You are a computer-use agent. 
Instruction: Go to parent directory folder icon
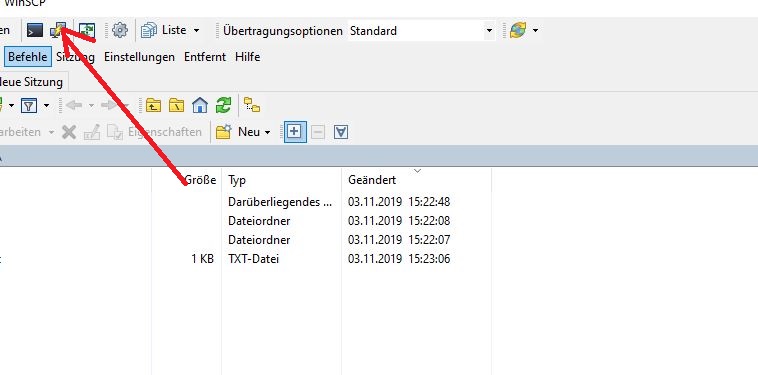(153, 105)
